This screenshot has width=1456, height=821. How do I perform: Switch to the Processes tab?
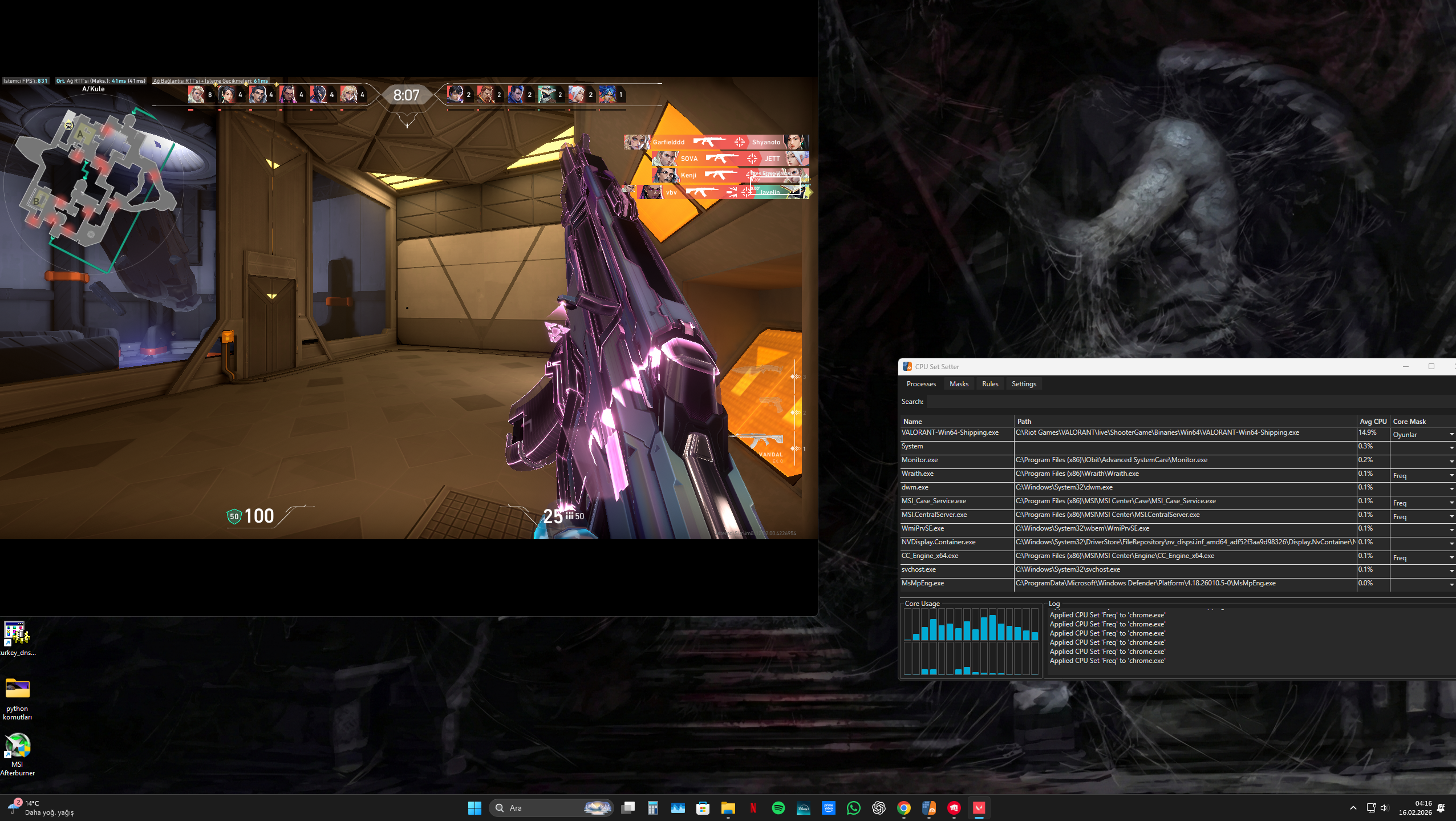(x=921, y=384)
